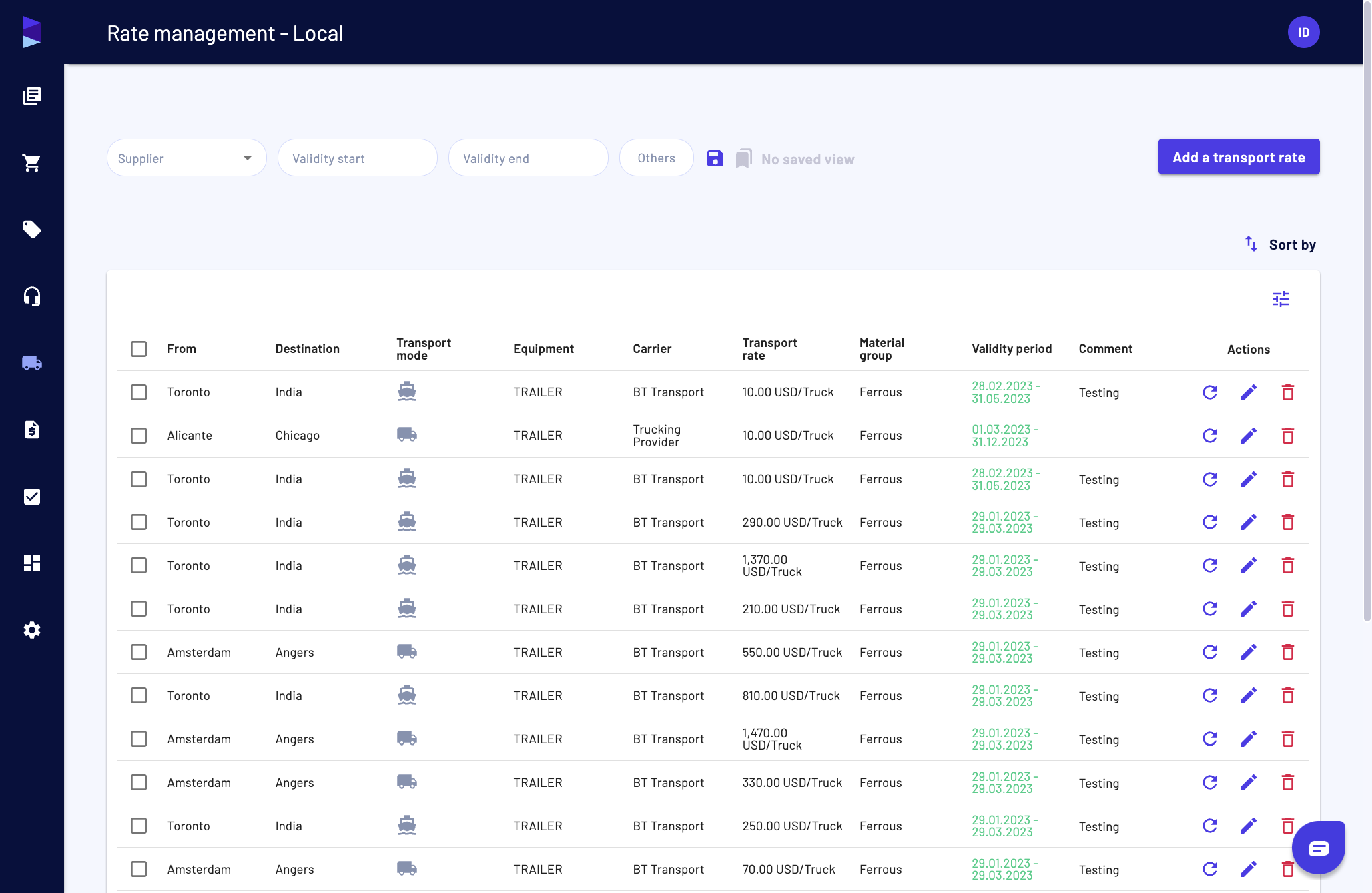
Task: Check the 330.00 USD/Truck row checkbox
Action: (139, 782)
